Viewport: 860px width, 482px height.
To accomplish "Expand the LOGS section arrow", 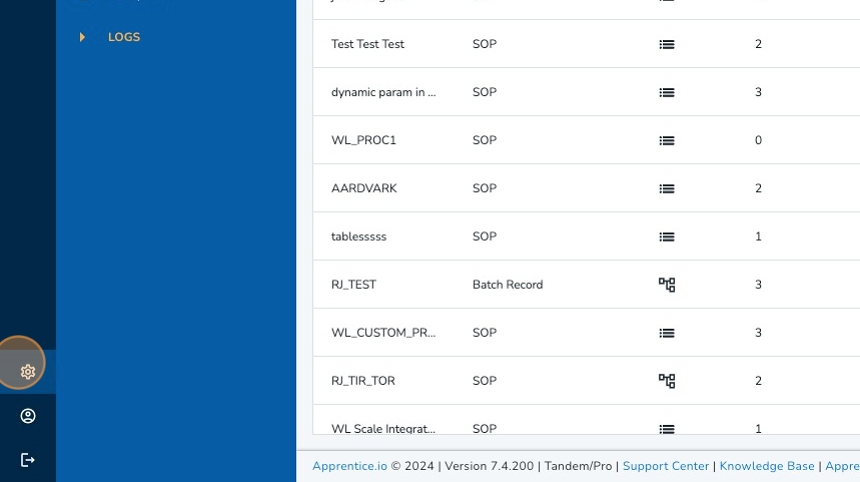I will click(82, 37).
